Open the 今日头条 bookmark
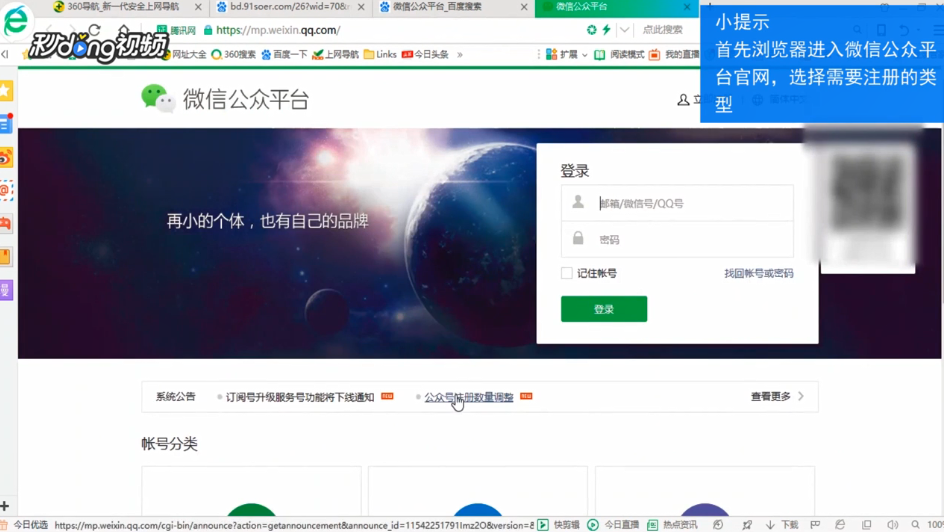The height and width of the screenshot is (532, 944). click(425, 54)
